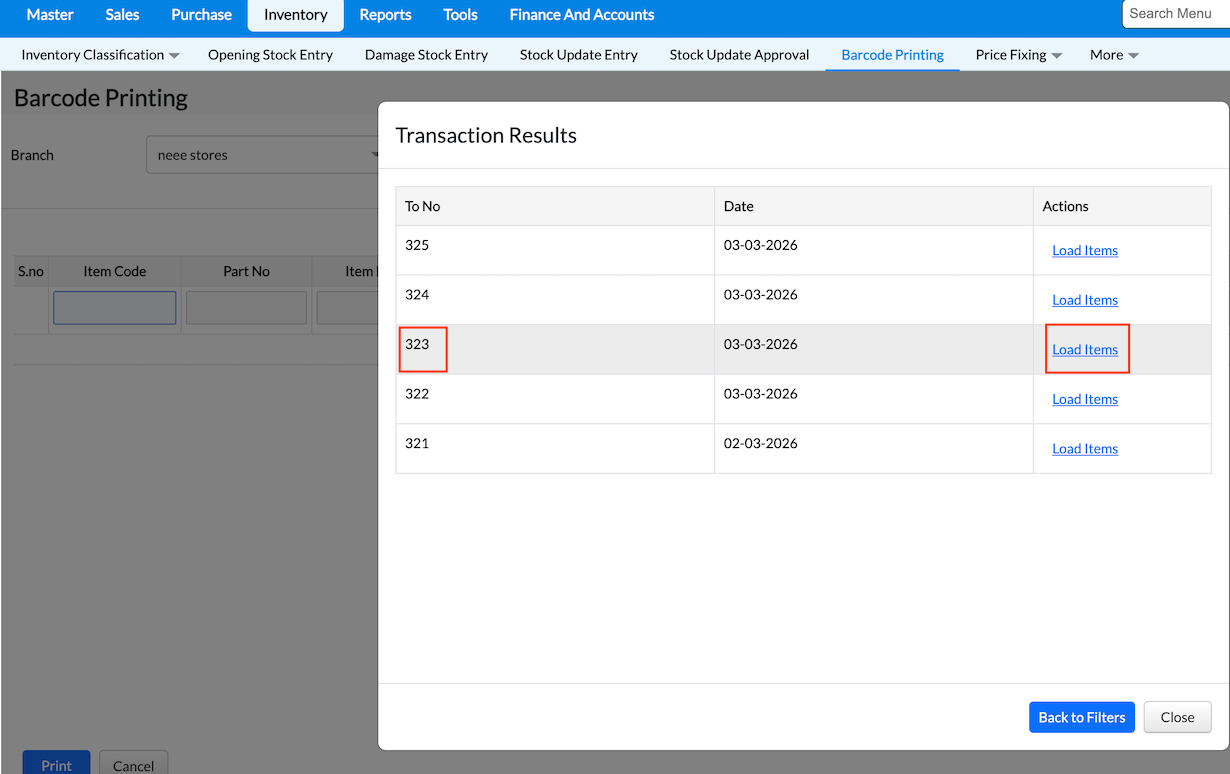Click the Item Code input field

(x=115, y=308)
